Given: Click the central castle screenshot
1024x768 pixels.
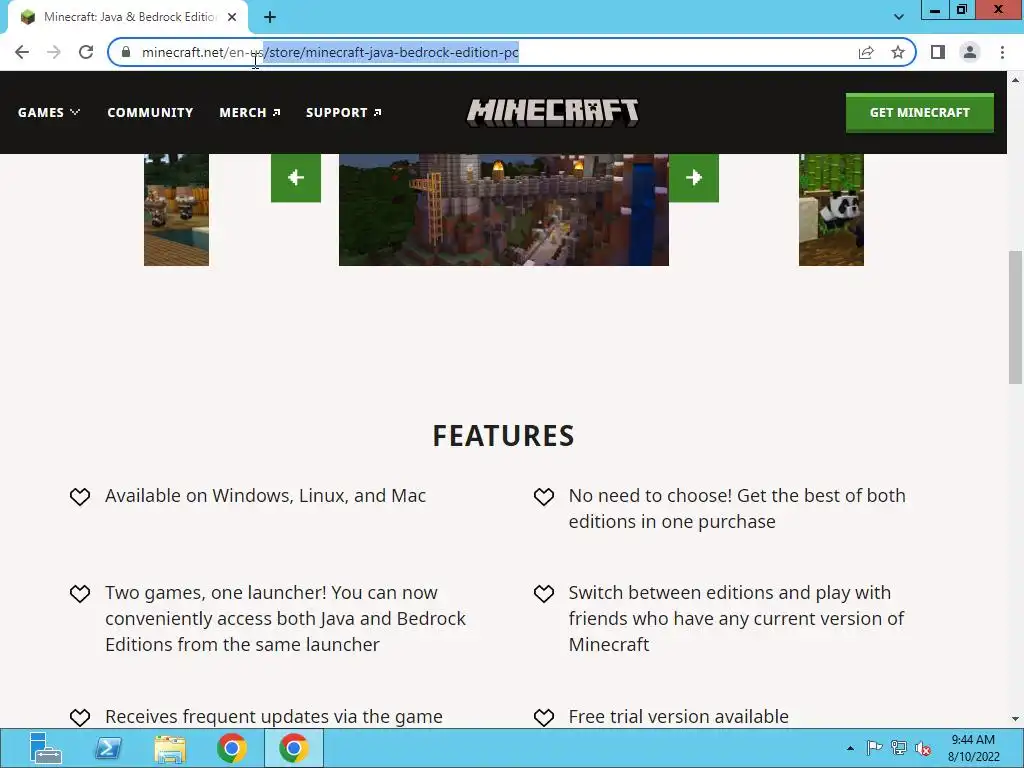Looking at the screenshot, I should [504, 210].
